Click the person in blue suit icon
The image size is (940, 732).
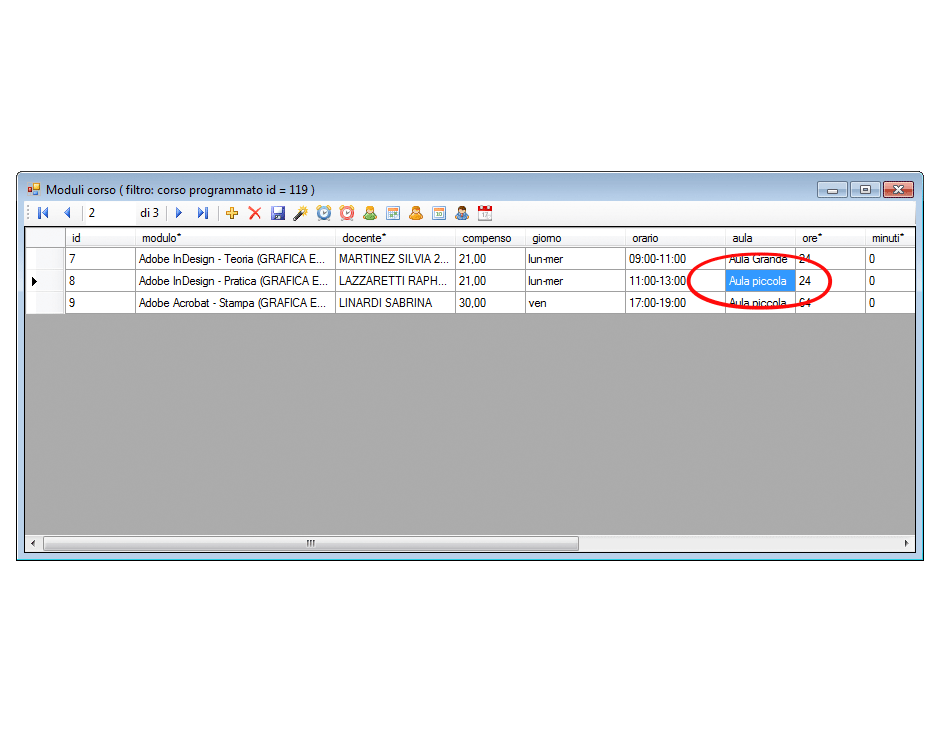[x=462, y=213]
